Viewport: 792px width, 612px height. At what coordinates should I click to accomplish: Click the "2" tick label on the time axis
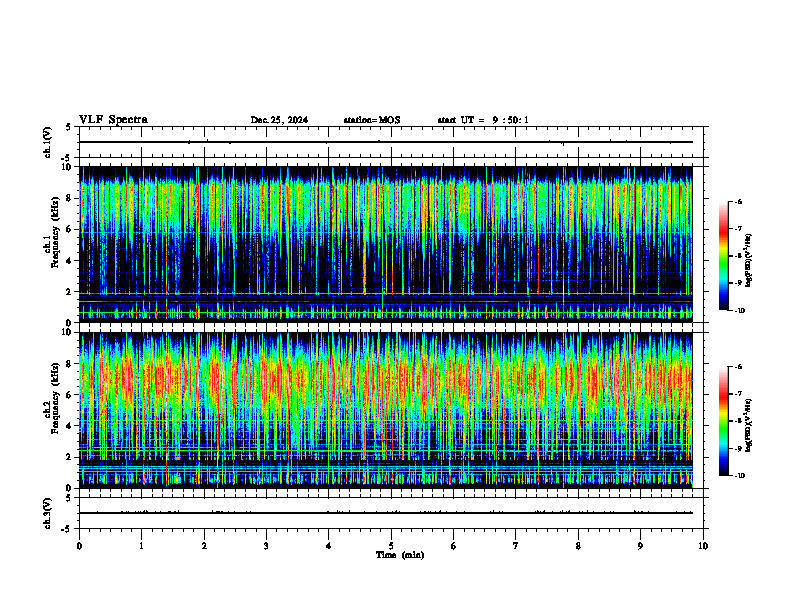204,546
